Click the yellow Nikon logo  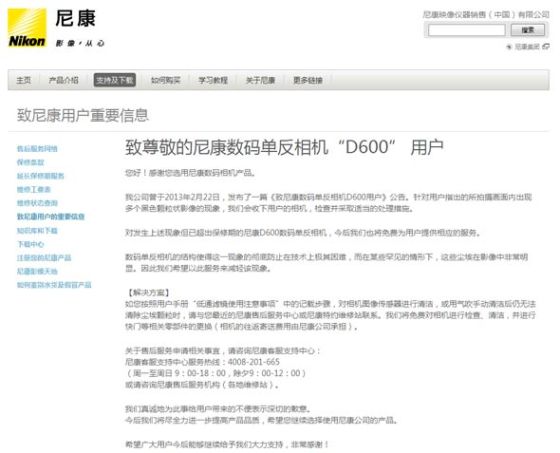(x=27, y=28)
